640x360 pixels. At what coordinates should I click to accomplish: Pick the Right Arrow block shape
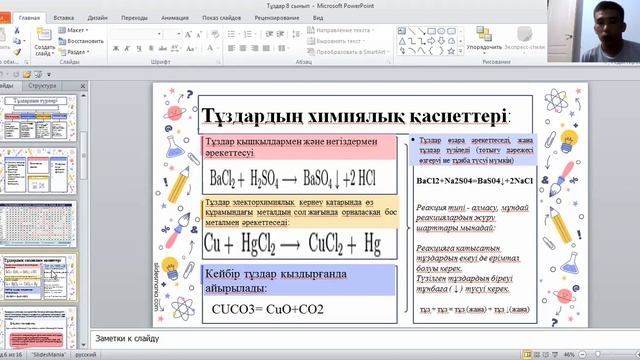pyautogui.click(x=431, y=41)
